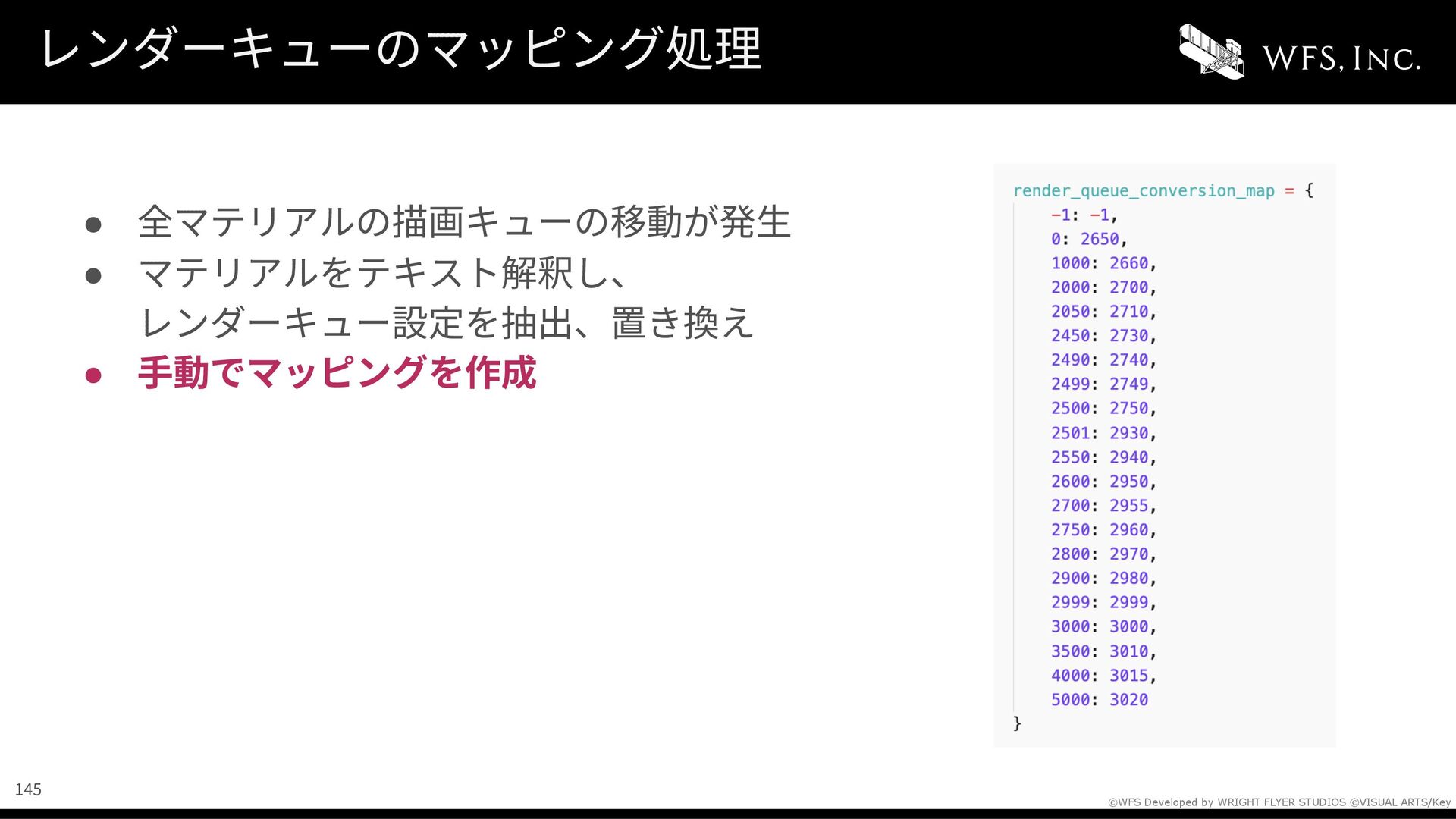Click code line 2600: 2950
The width and height of the screenshot is (1456, 819).
pos(1103,482)
